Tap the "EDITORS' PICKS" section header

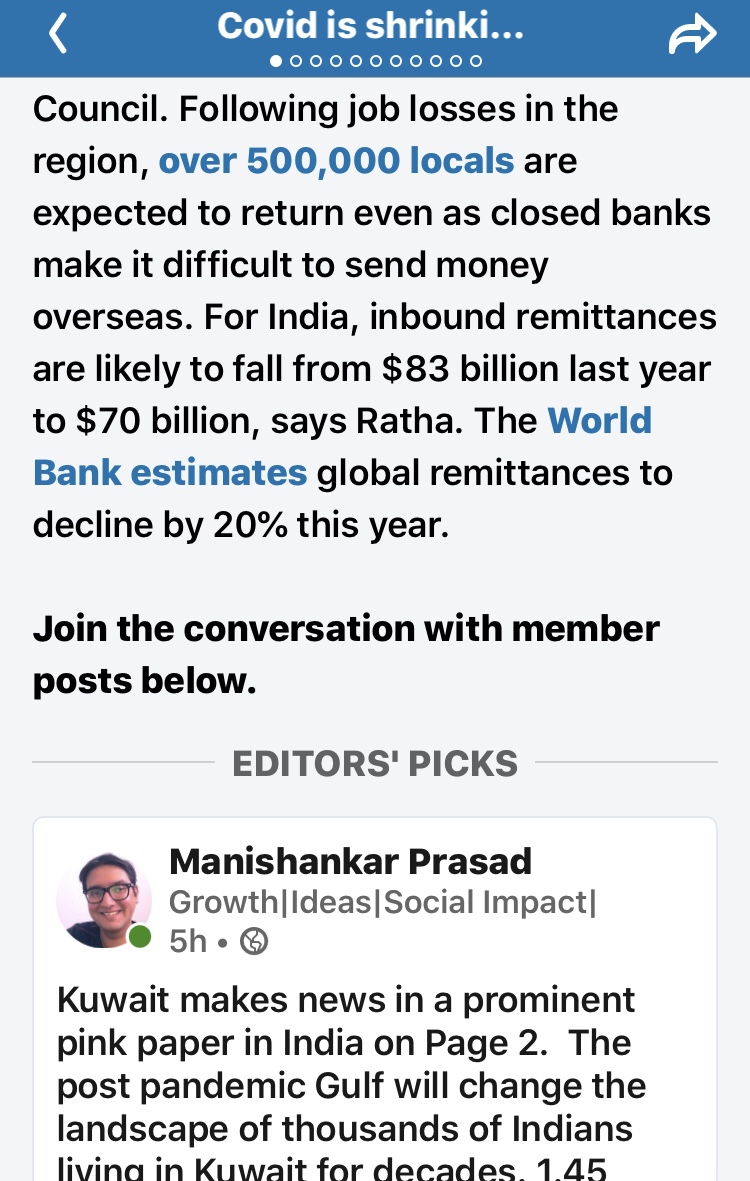tap(375, 764)
